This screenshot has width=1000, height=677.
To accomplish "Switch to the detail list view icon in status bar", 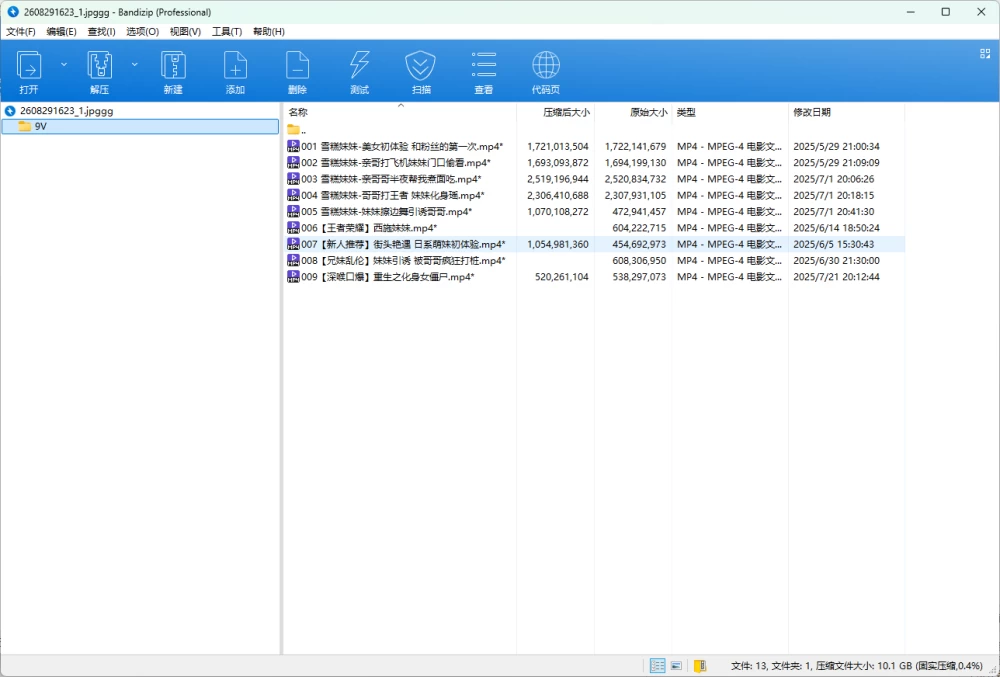I will (657, 666).
